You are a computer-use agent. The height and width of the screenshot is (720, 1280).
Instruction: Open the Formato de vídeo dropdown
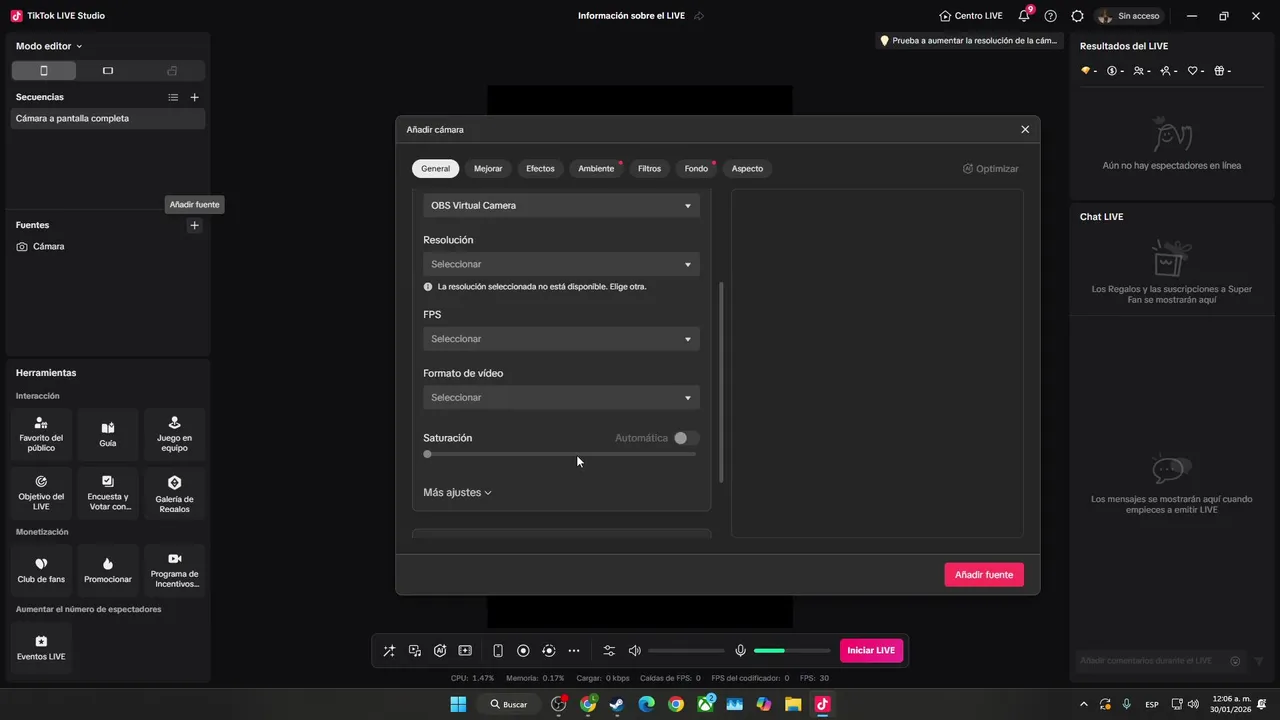pyautogui.click(x=561, y=398)
